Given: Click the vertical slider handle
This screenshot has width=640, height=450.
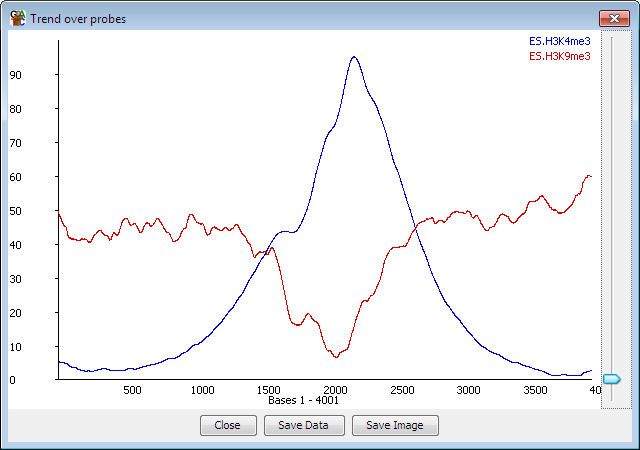Looking at the screenshot, I should click(x=612, y=379).
